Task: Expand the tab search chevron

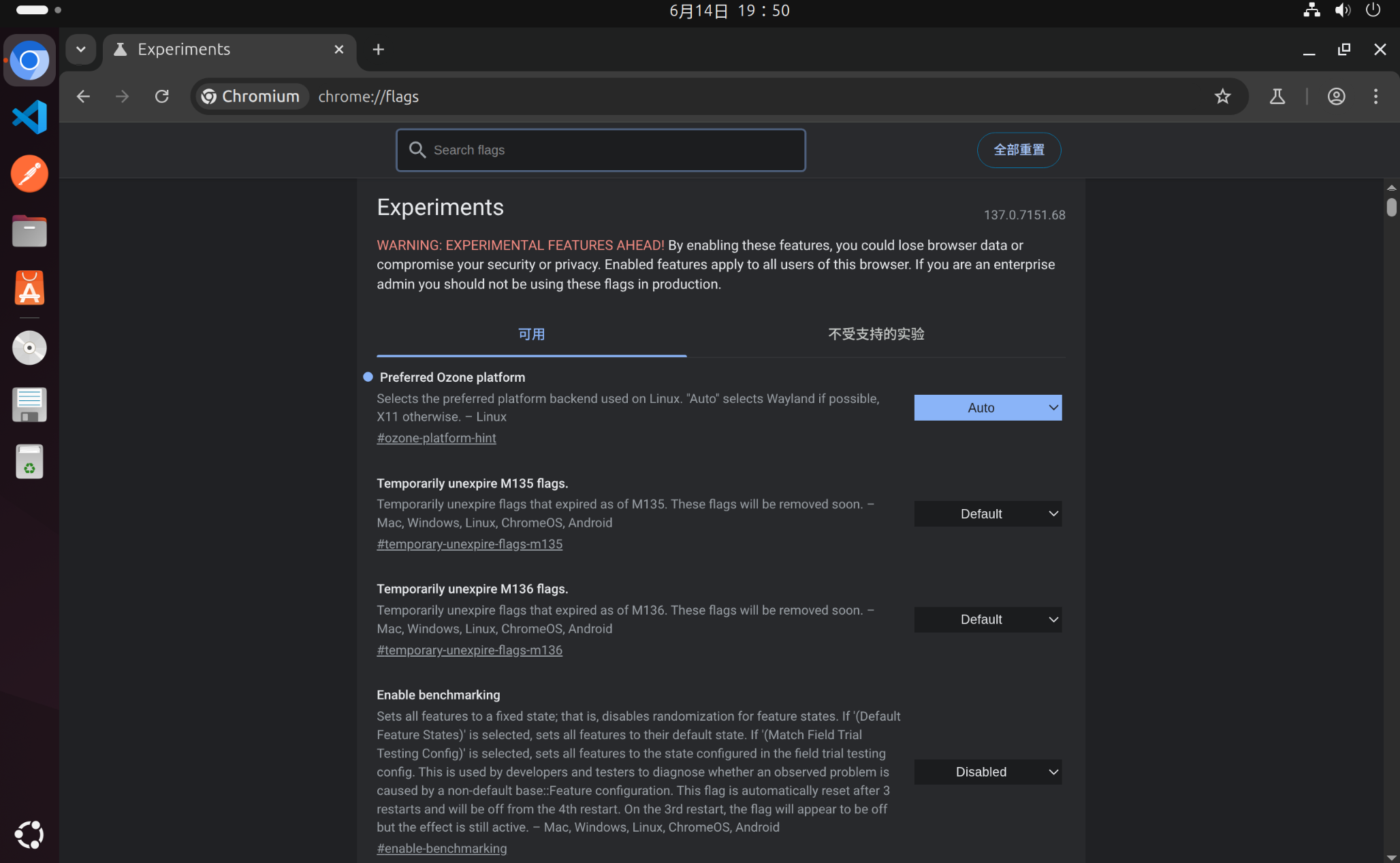Action: [80, 50]
